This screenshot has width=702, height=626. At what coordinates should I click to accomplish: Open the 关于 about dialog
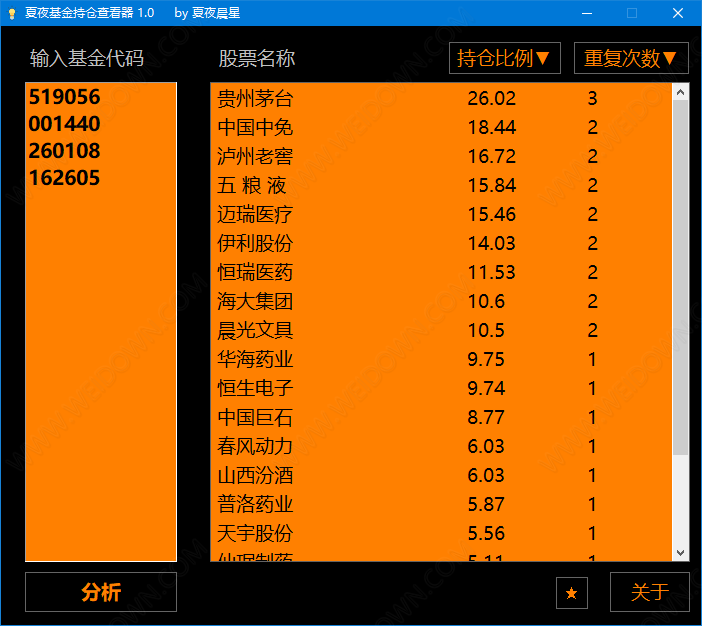pyautogui.click(x=650, y=592)
